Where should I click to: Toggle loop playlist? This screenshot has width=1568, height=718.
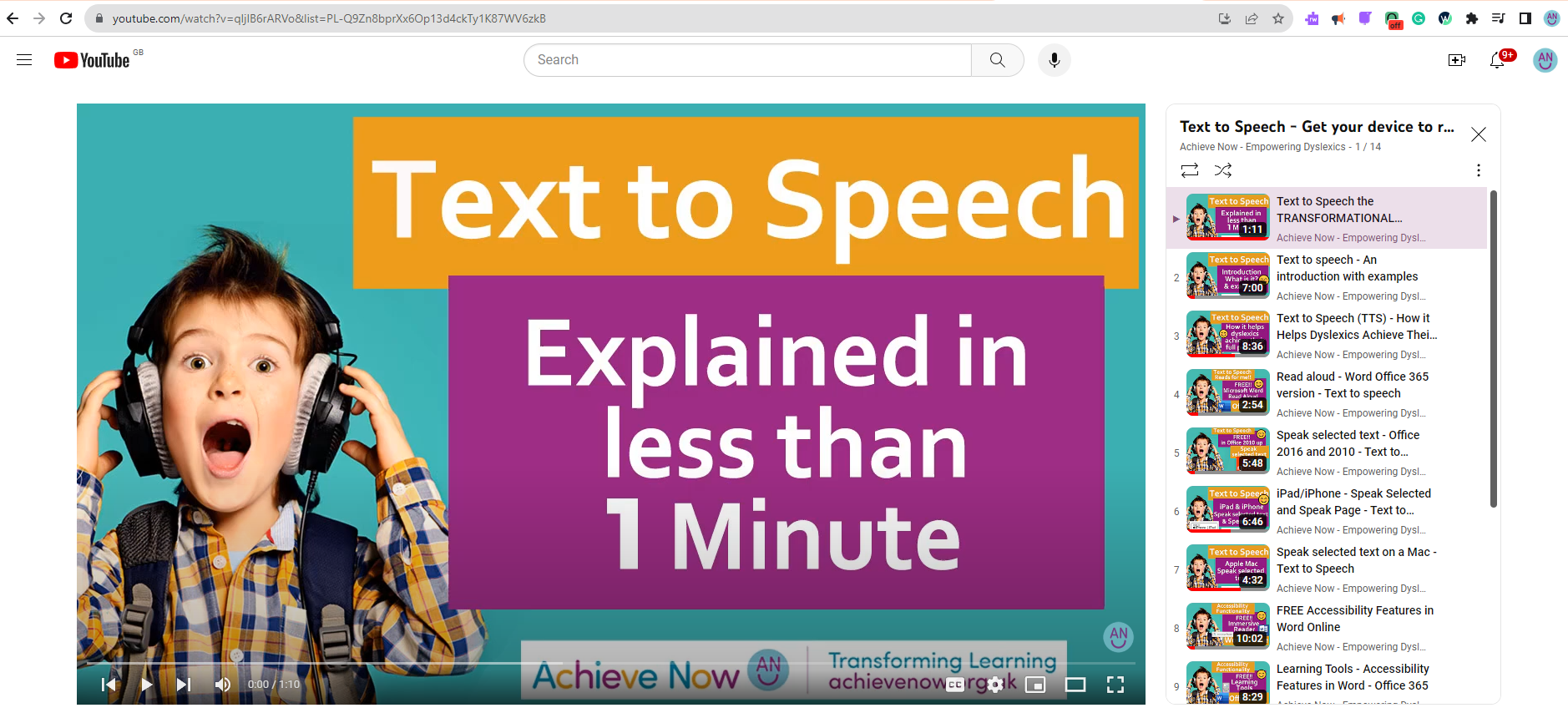click(1190, 170)
